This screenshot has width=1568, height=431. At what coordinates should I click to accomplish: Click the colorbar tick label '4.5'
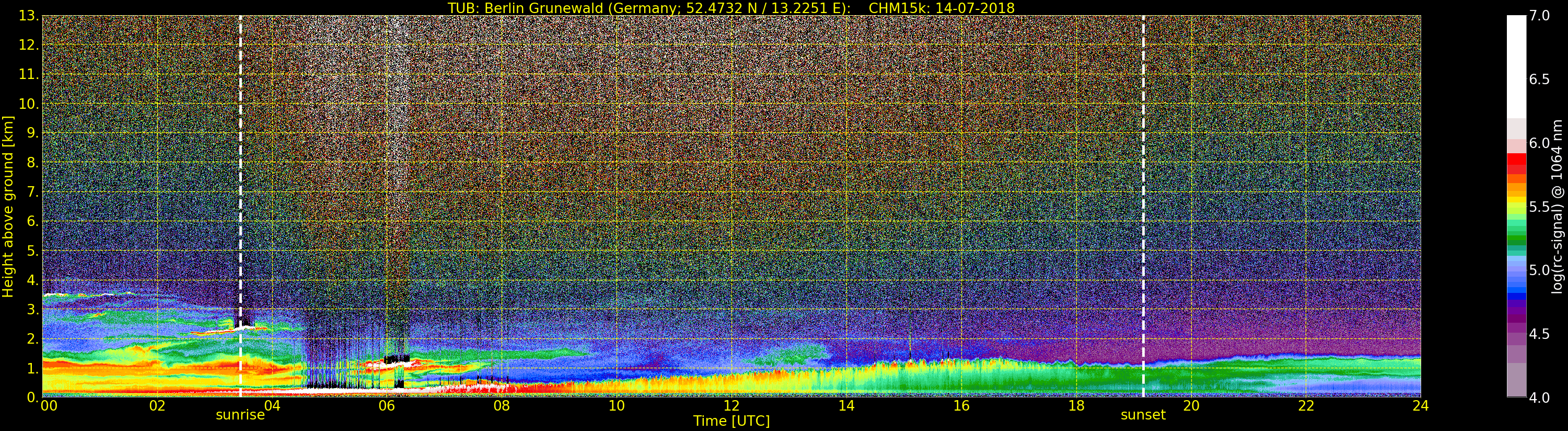click(x=1539, y=334)
